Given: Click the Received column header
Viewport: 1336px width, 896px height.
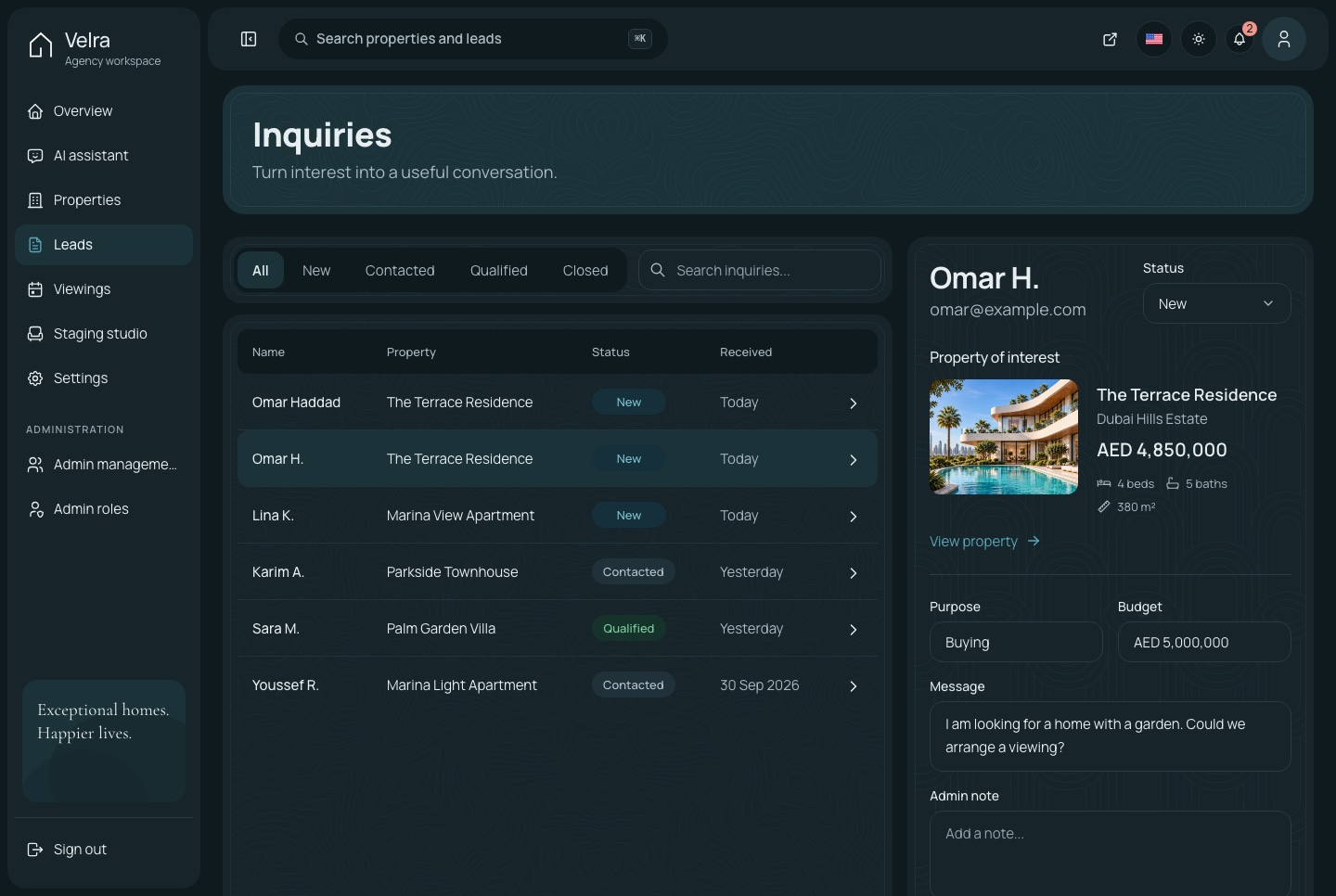Looking at the screenshot, I should click(746, 352).
